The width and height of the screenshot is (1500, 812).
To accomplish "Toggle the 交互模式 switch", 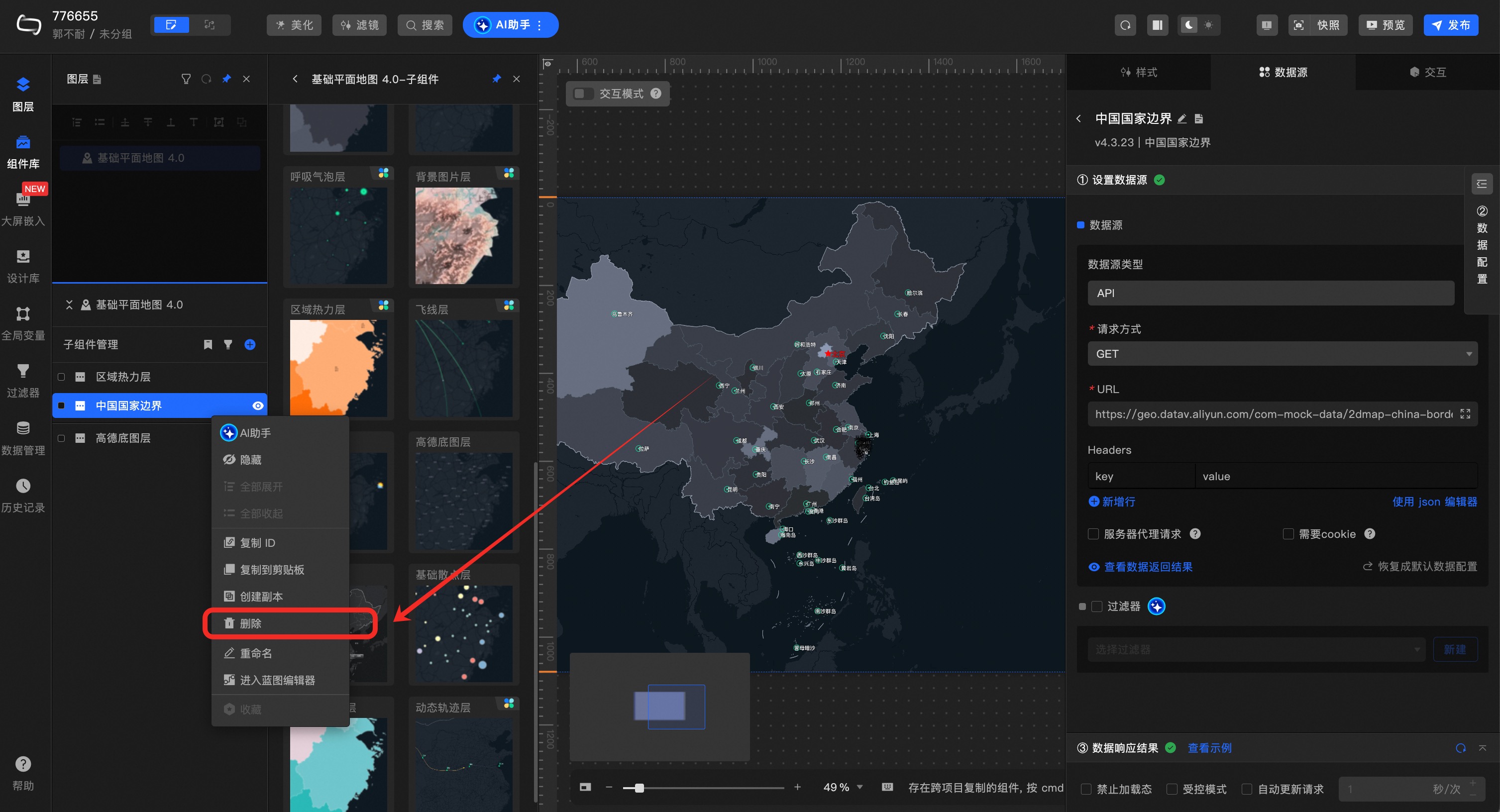I will pyautogui.click(x=582, y=94).
